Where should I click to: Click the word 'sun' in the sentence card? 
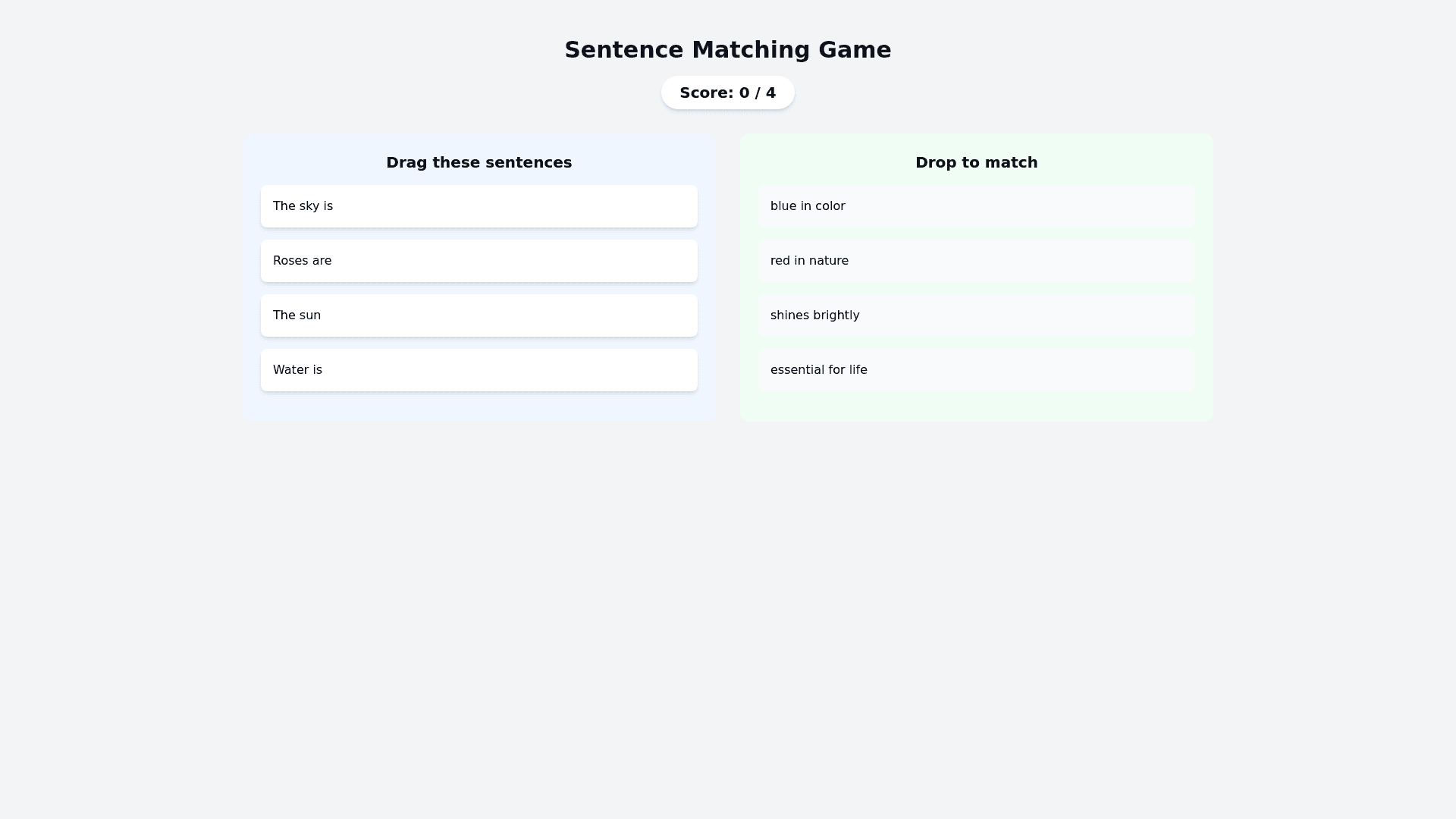pos(309,315)
